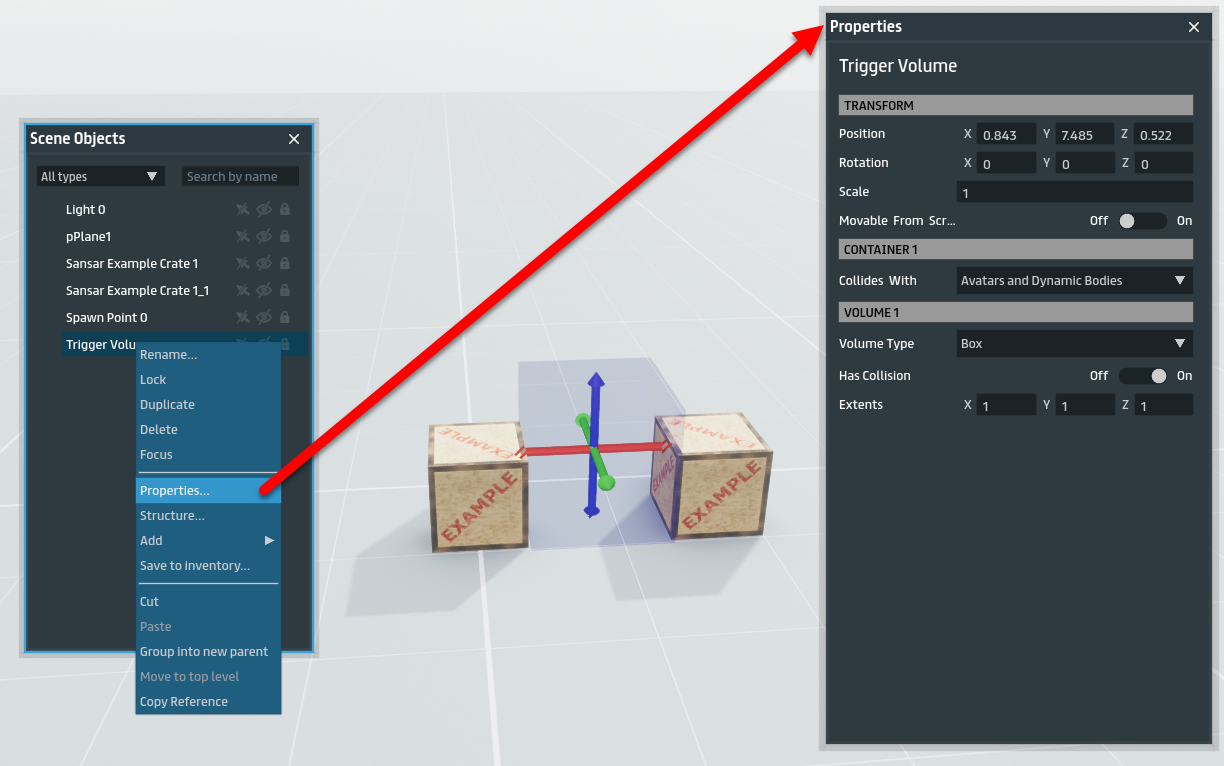
Task: Click the selection-disabled icon for Light 0
Action: 243,210
